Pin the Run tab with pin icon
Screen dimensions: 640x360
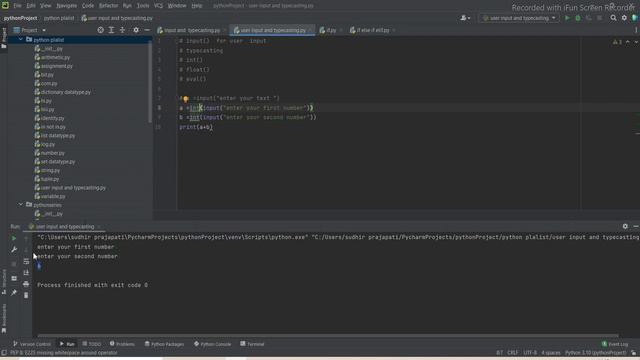14,293
